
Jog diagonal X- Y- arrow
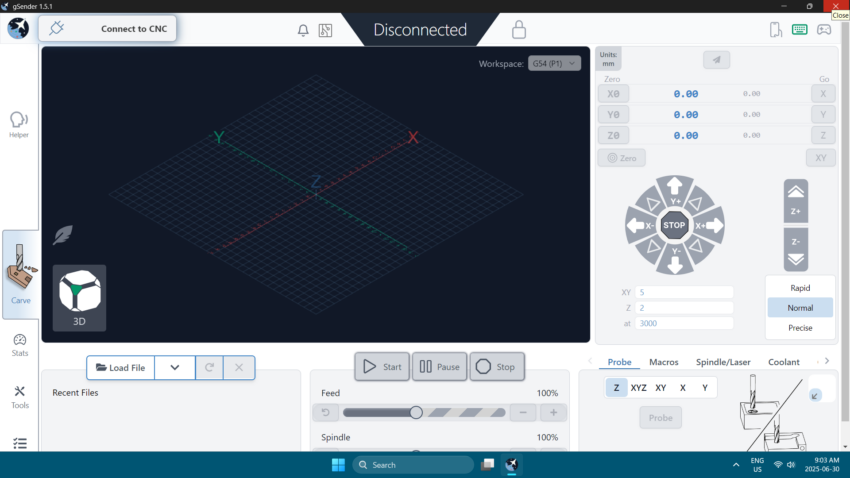point(653,247)
